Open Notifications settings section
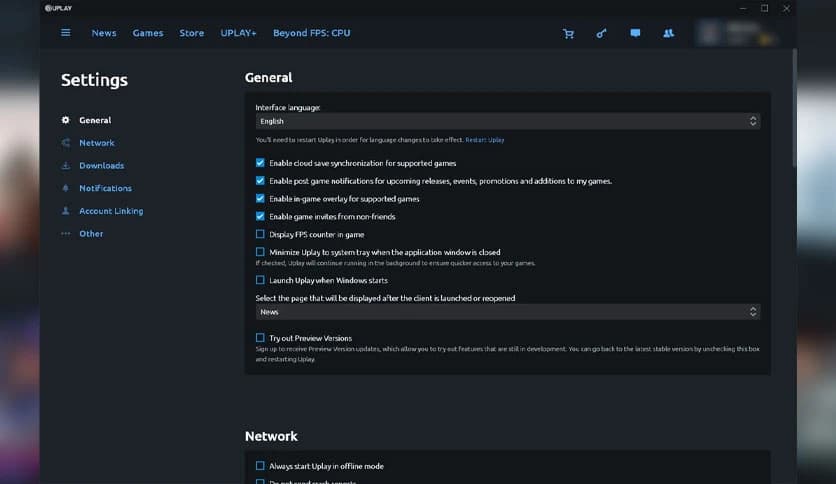The height and width of the screenshot is (484, 836). point(105,188)
